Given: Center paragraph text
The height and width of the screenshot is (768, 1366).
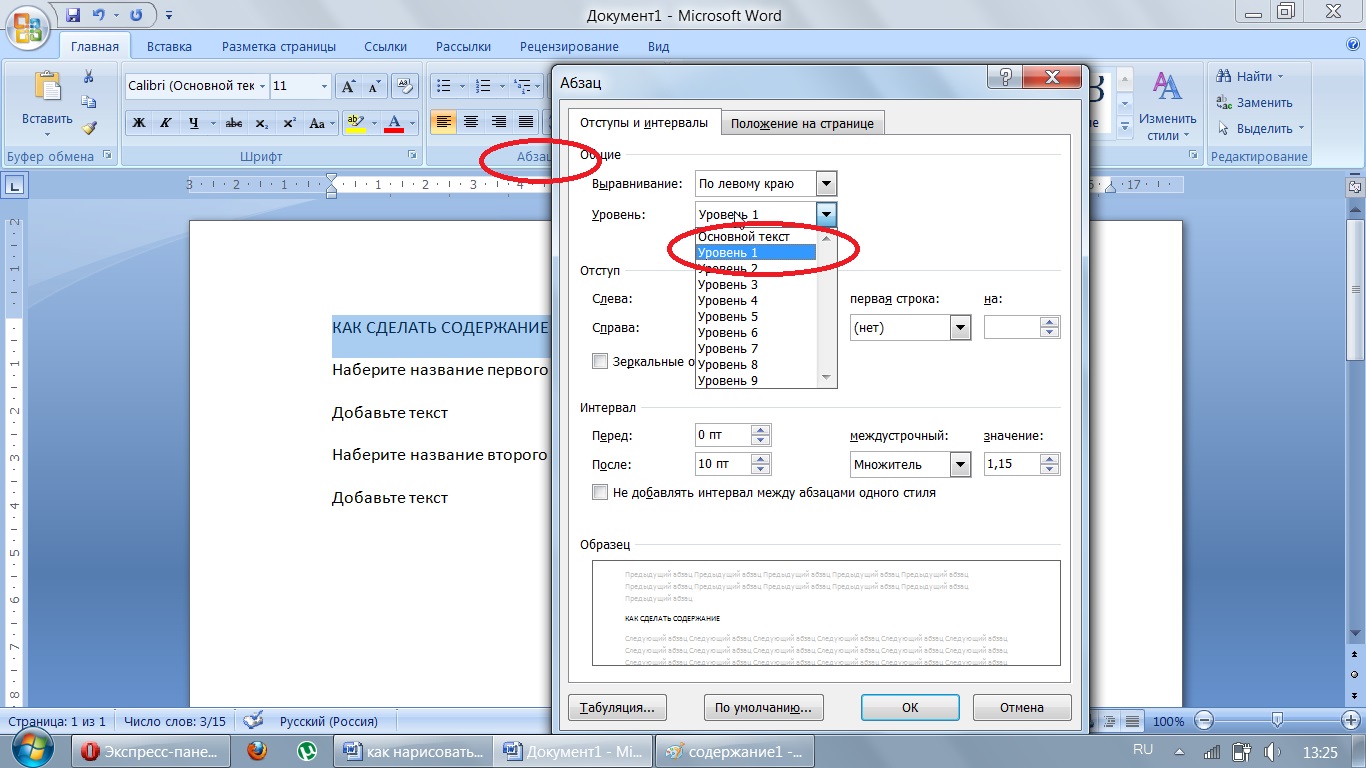Looking at the screenshot, I should click(x=471, y=123).
